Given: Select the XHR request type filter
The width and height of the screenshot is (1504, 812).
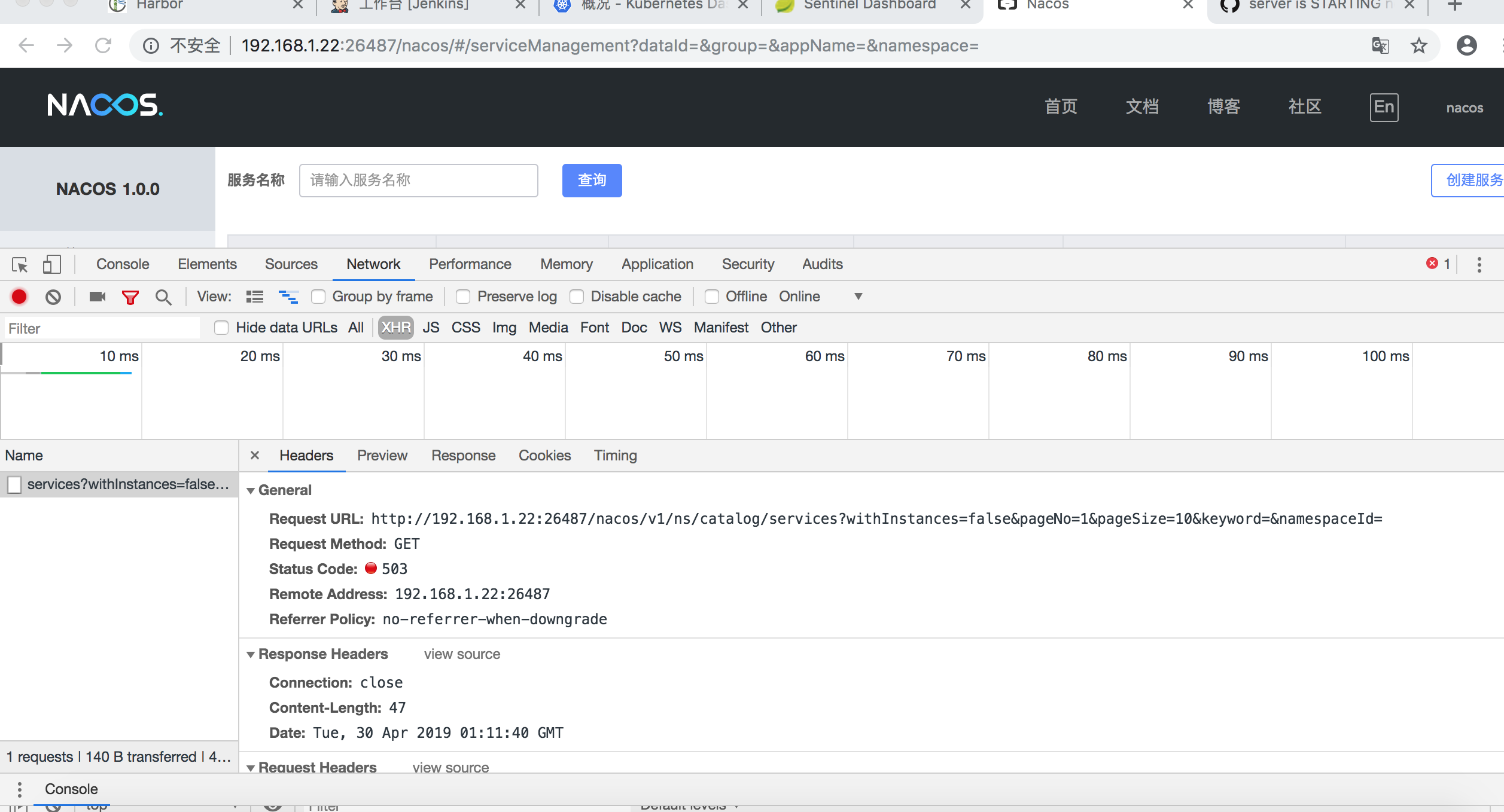Looking at the screenshot, I should [395, 328].
